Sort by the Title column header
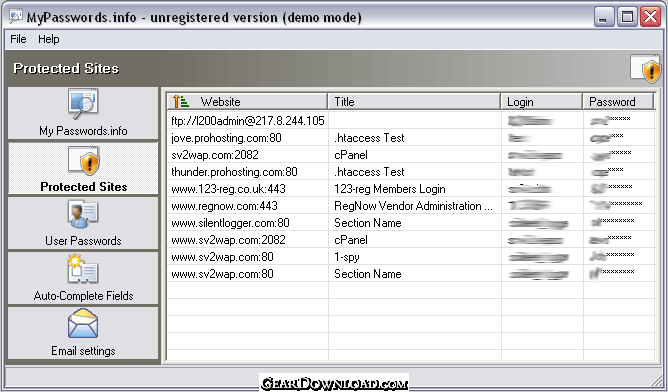This screenshot has width=668, height=392. click(414, 101)
